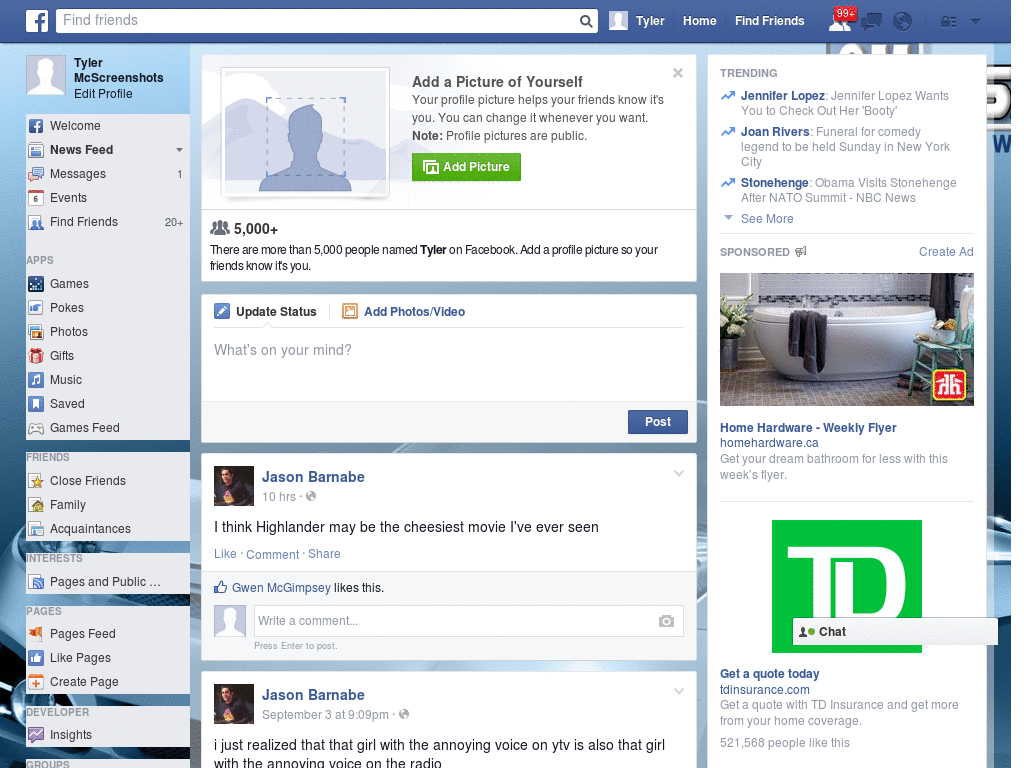Click the Close Friends star icon
This screenshot has width=1024, height=768.
(36, 481)
